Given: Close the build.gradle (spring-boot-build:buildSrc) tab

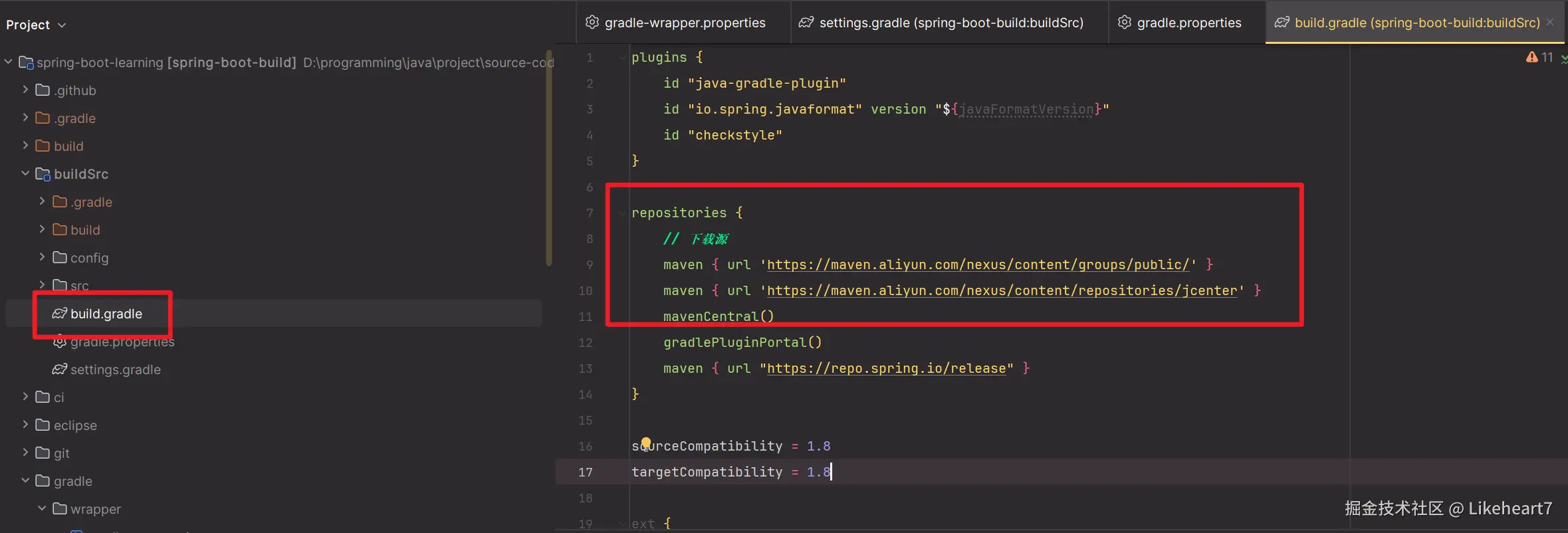Looking at the screenshot, I should [x=1550, y=23].
